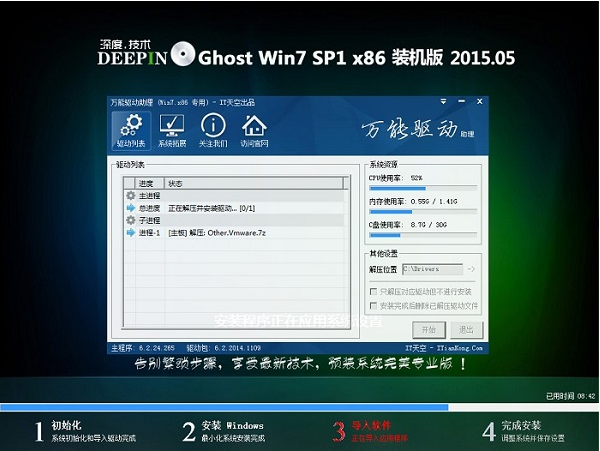
Task: Open the IT天空 - ITianKong.Com link
Action: tap(444, 348)
